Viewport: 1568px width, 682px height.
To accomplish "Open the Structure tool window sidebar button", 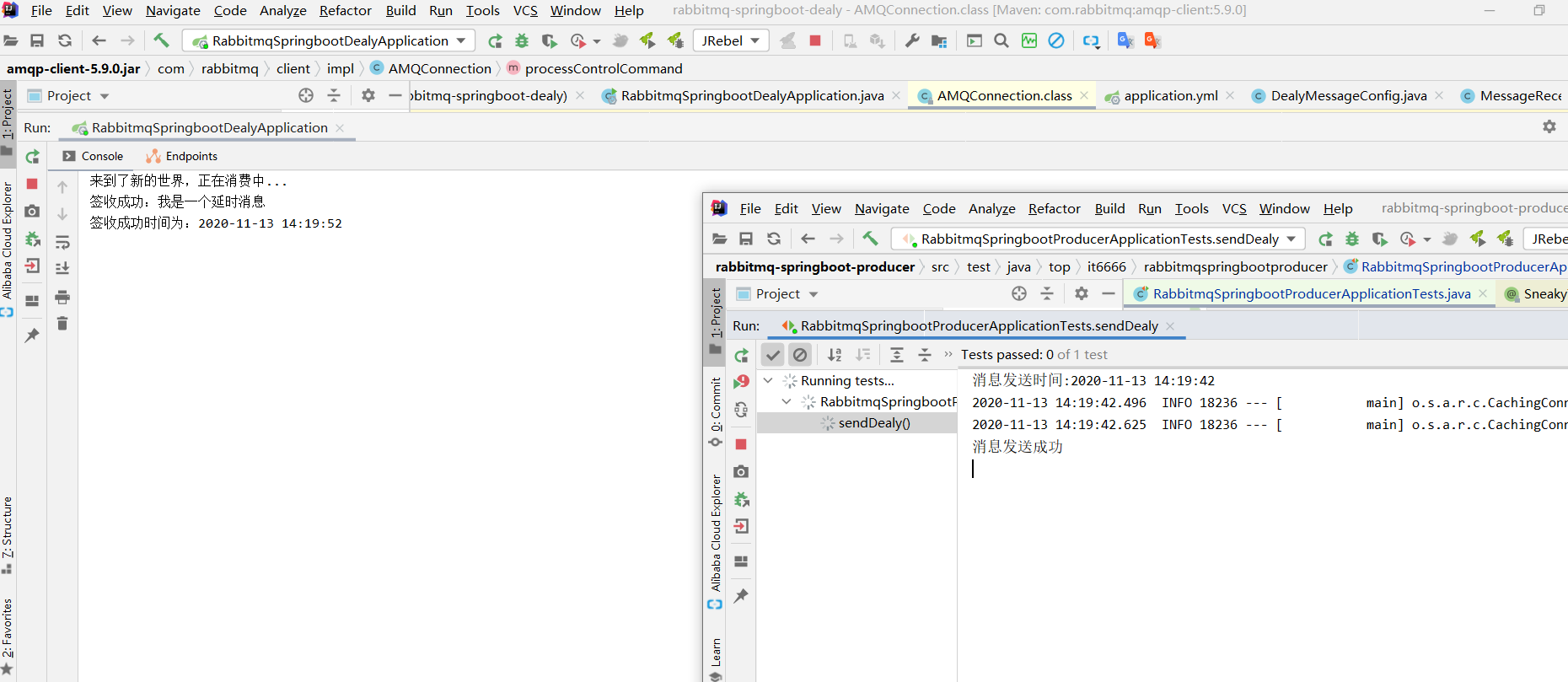I will (8, 534).
